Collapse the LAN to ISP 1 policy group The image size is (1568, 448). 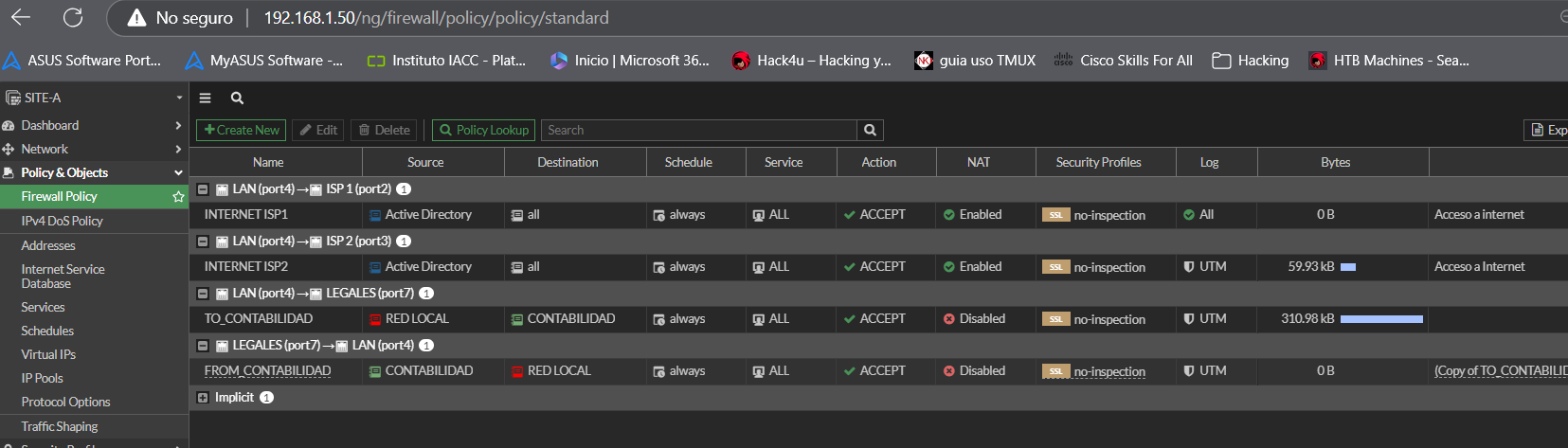203,189
